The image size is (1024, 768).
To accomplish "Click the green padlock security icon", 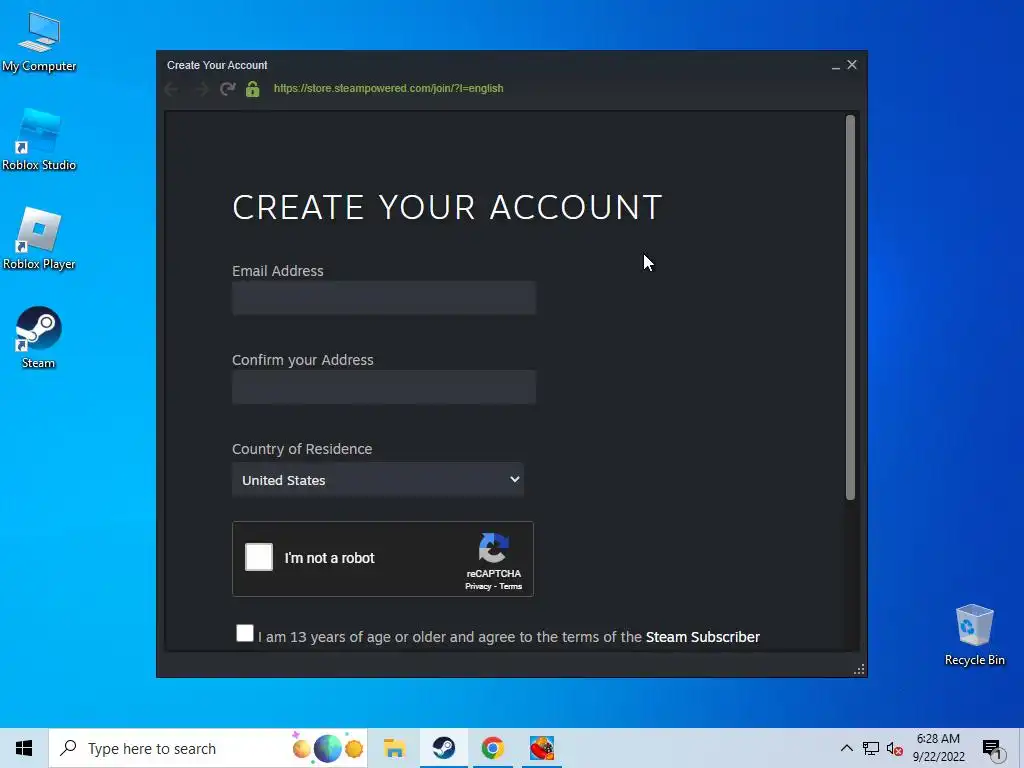I will 253,89.
